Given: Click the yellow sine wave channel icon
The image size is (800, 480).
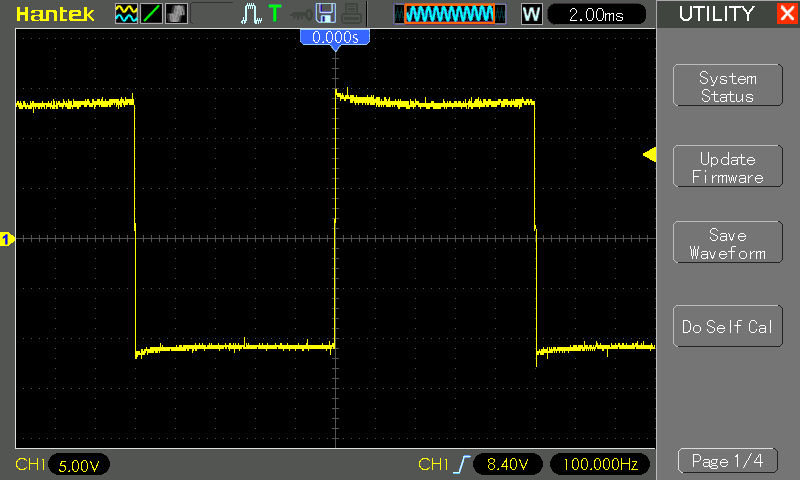Looking at the screenshot, I should [x=126, y=14].
